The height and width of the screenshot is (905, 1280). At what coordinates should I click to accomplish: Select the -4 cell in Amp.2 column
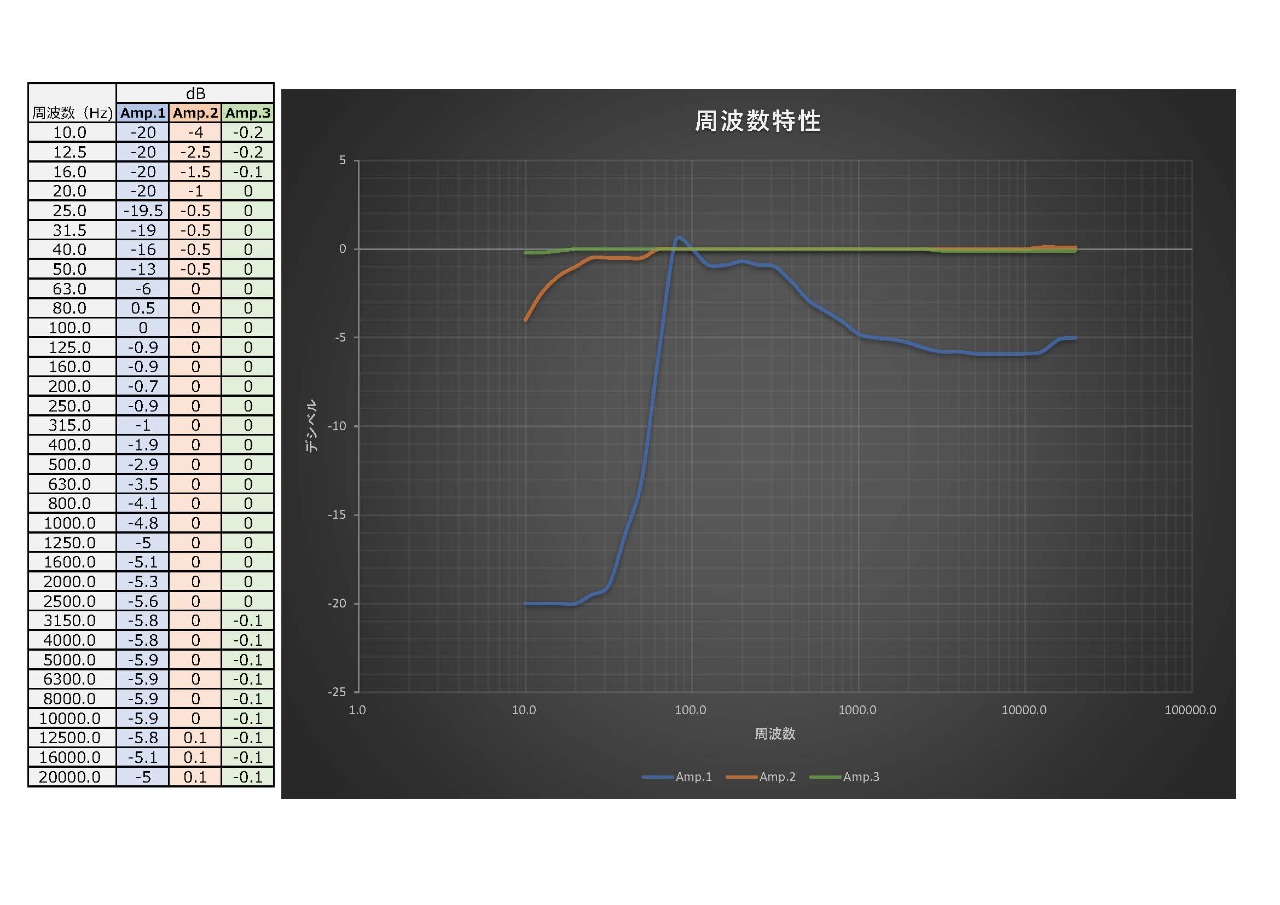[x=195, y=133]
